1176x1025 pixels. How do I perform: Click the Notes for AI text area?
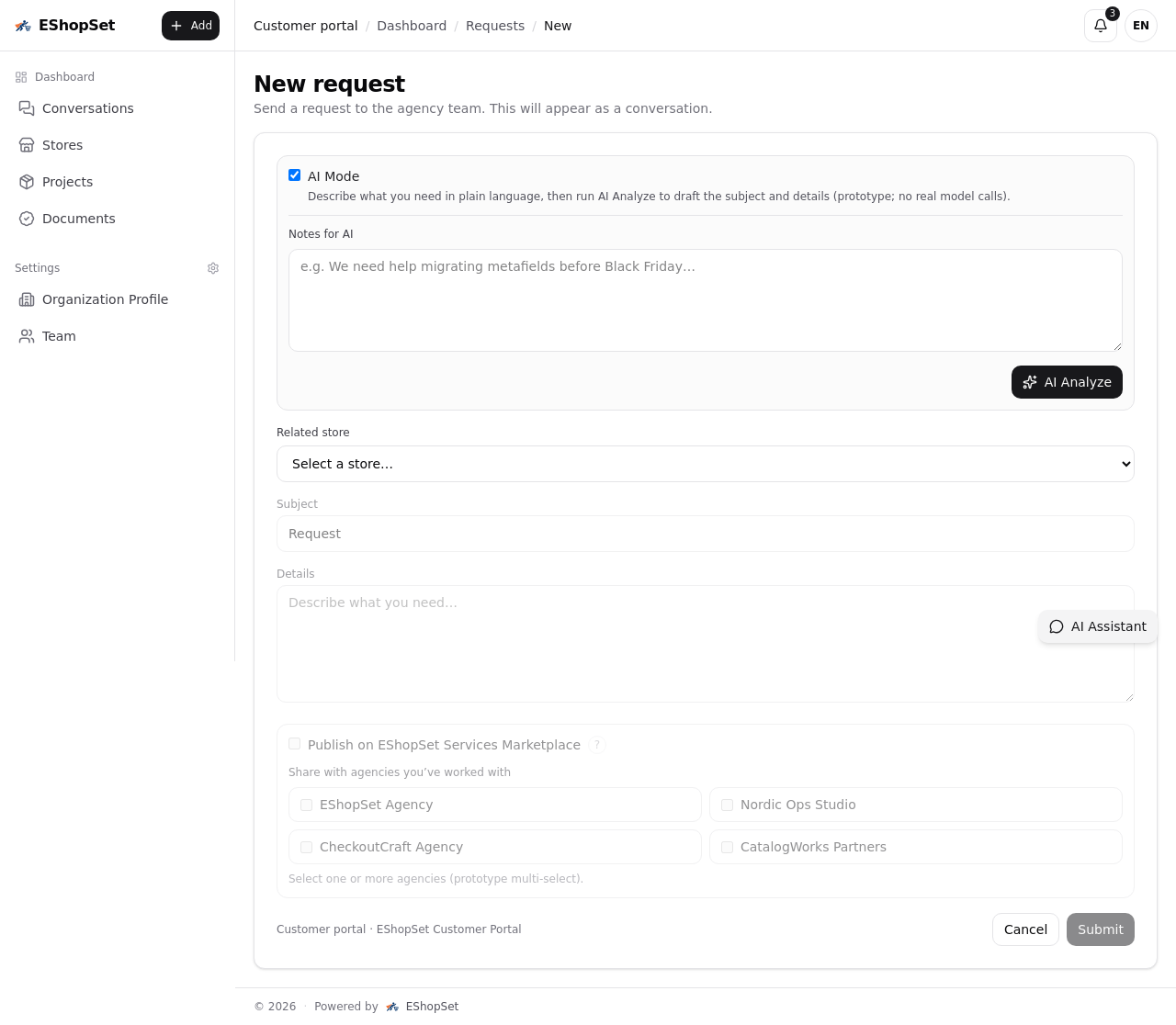pyautogui.click(x=706, y=300)
